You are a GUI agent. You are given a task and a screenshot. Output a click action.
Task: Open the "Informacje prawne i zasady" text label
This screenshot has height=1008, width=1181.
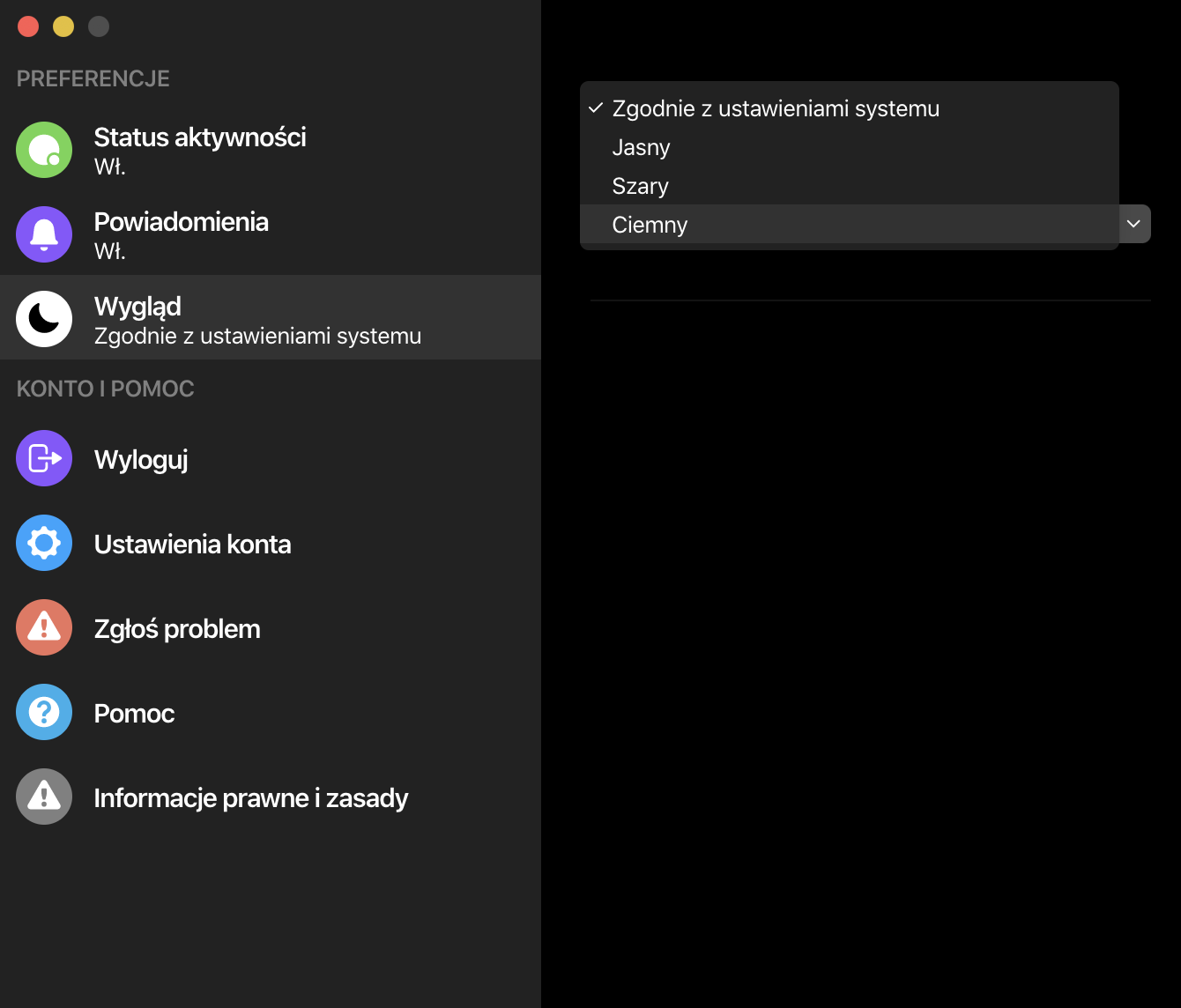pos(251,798)
